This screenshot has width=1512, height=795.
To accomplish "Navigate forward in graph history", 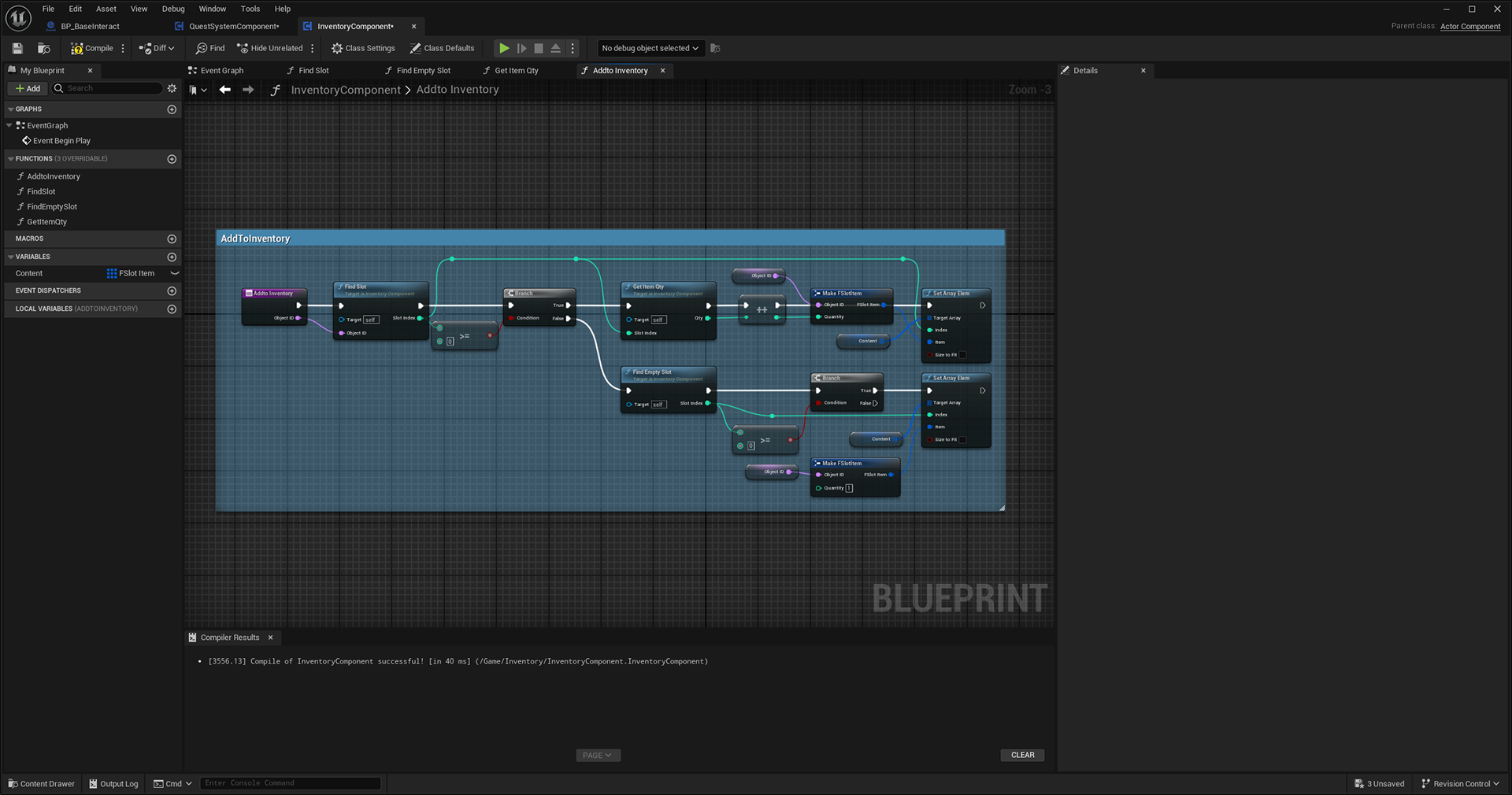I will 248,90.
